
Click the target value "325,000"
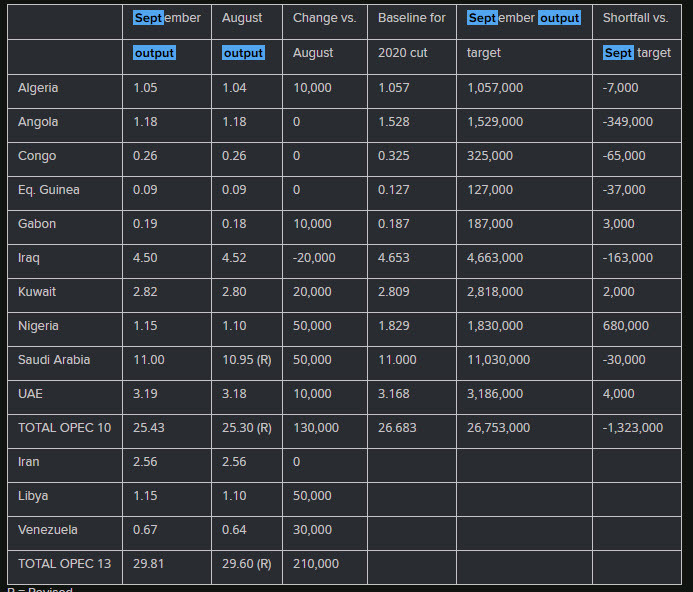[490, 156]
